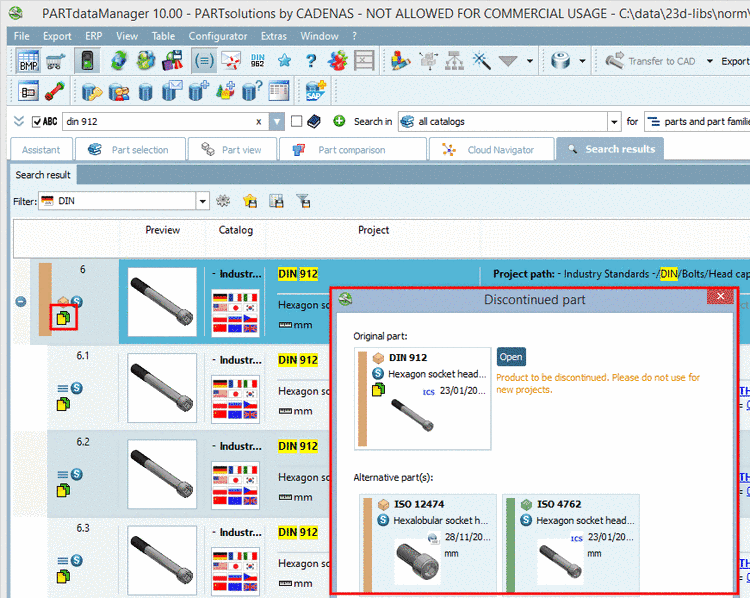Select the DIN 912 original part card
This screenshot has height=598, width=750.
pos(422,399)
